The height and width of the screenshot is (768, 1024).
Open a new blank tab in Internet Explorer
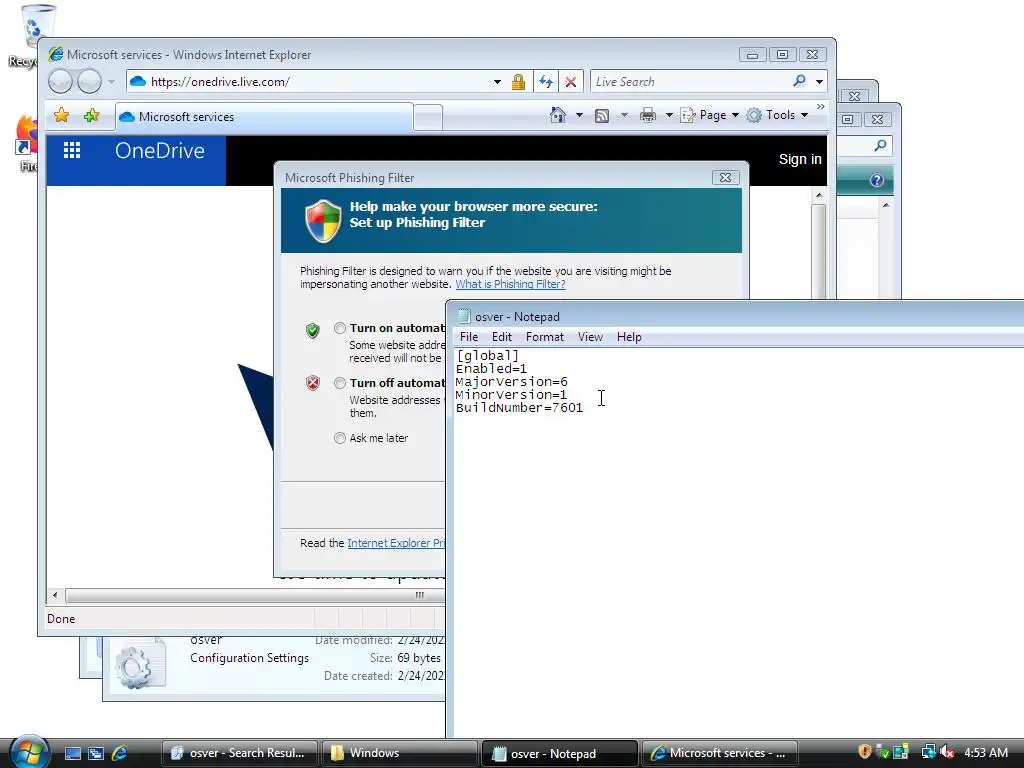(428, 118)
